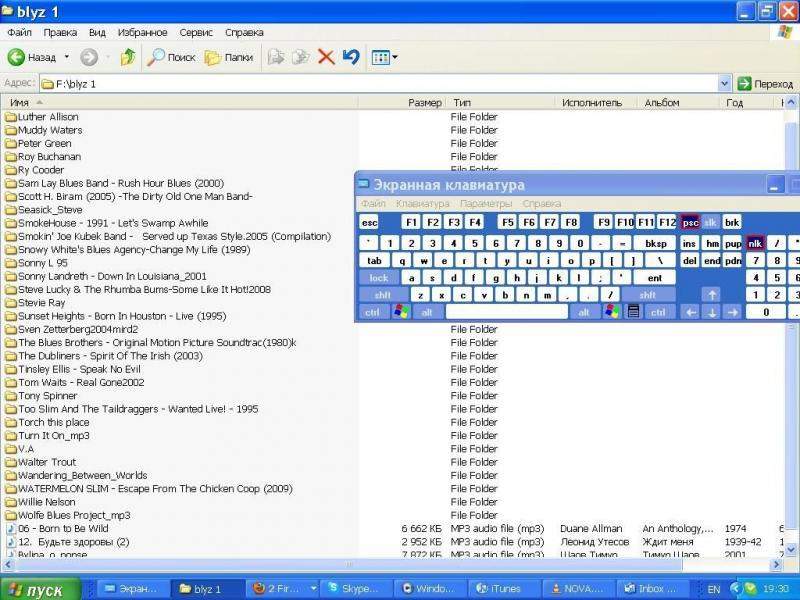Open the Файл menu in Explorer
800x600 pixels.
(19, 32)
